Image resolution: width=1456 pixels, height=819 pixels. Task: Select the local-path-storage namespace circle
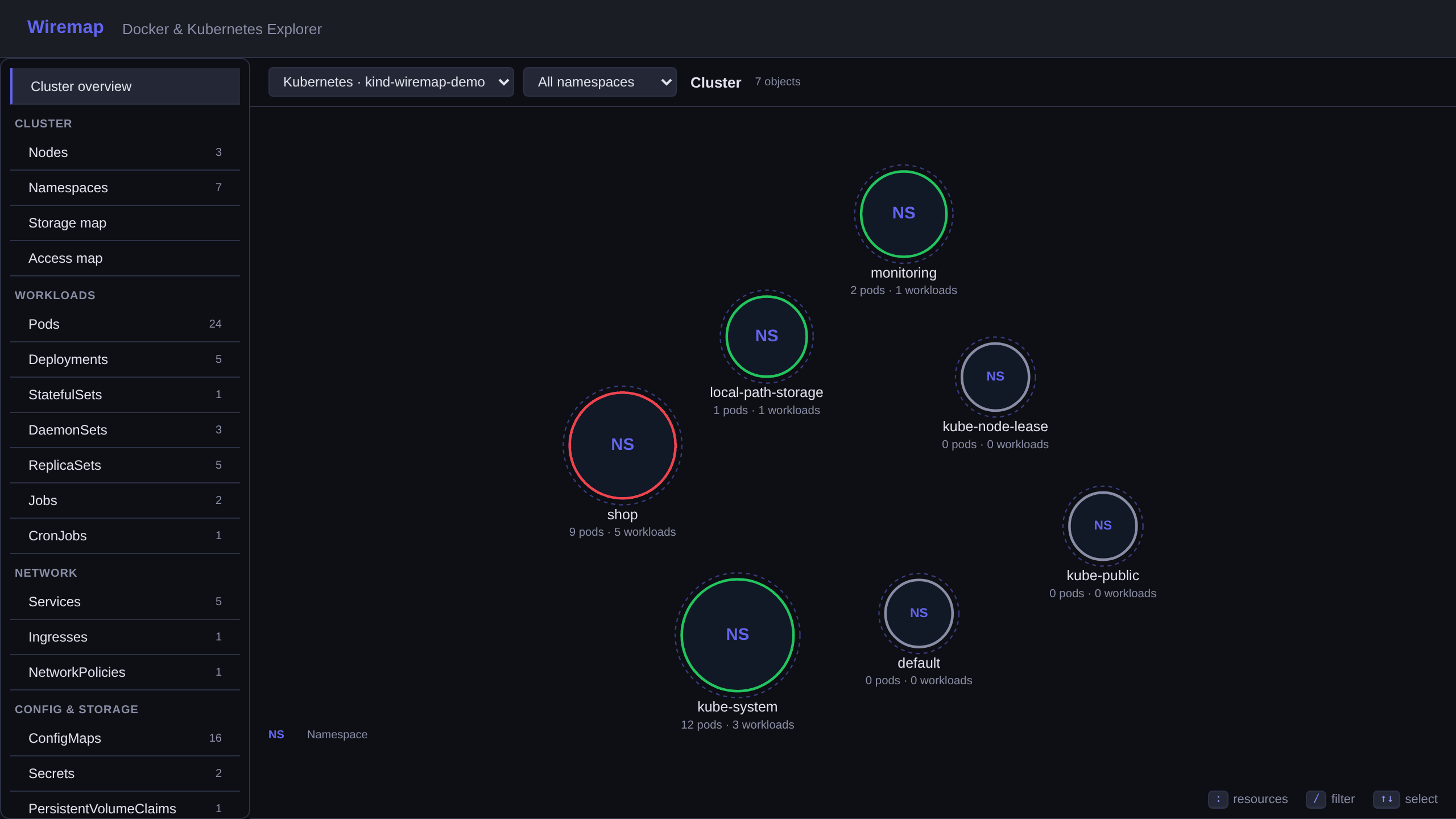pyautogui.click(x=766, y=336)
